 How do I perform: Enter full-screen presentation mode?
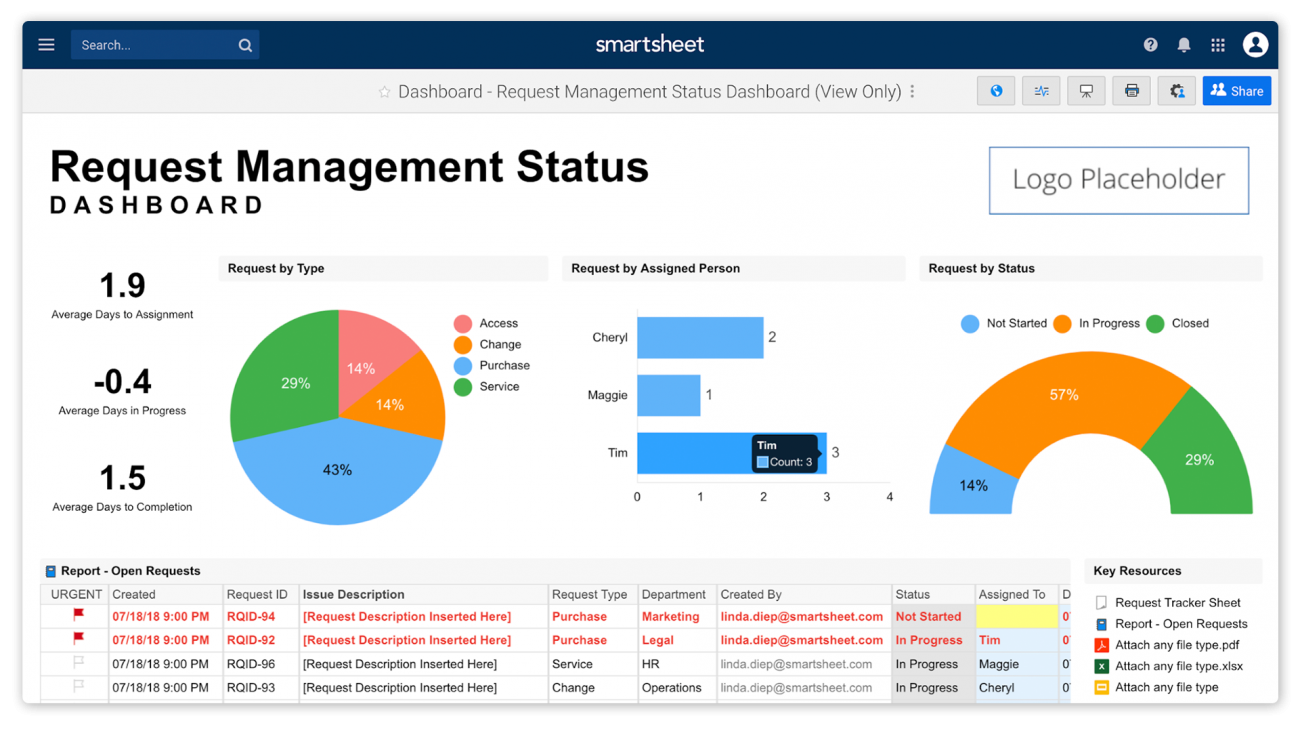tap(1086, 90)
